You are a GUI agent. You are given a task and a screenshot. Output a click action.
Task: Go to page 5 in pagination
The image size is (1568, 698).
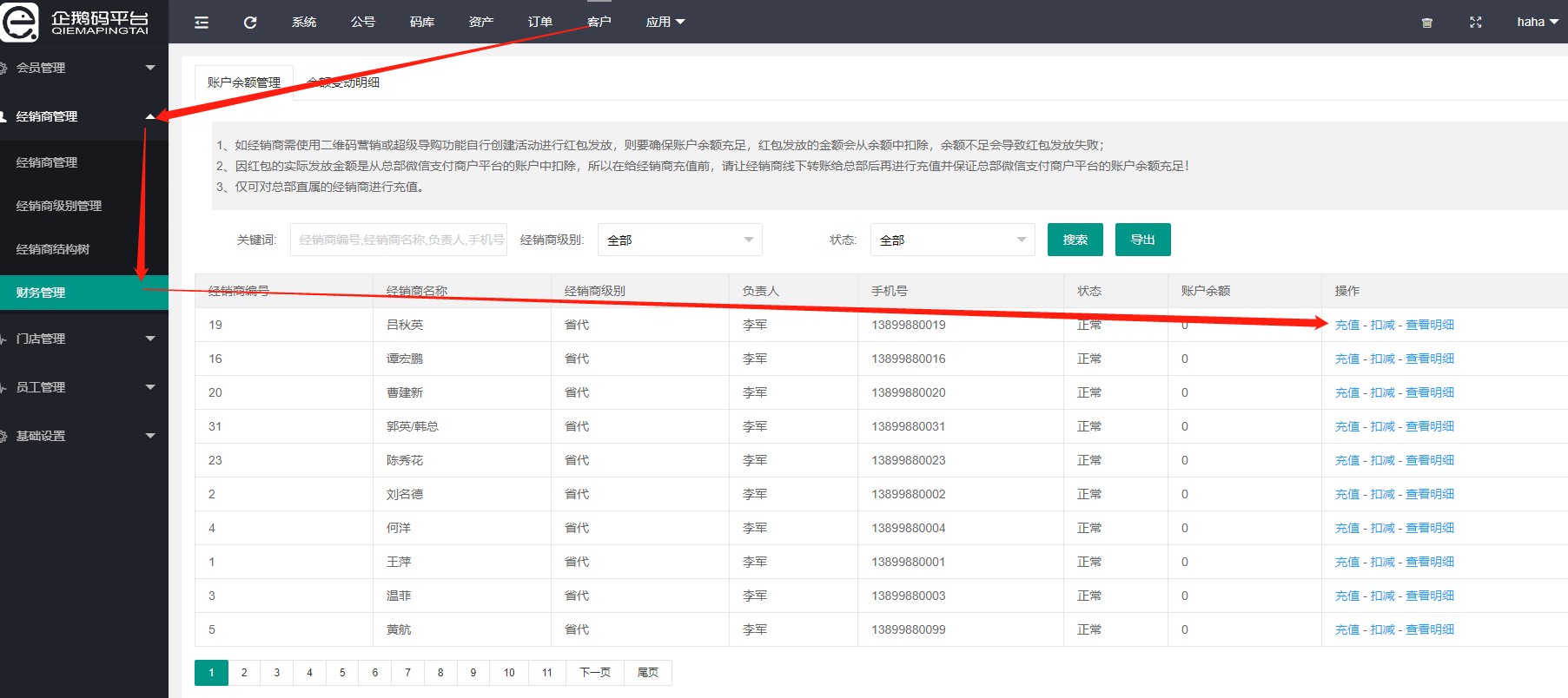(x=342, y=673)
